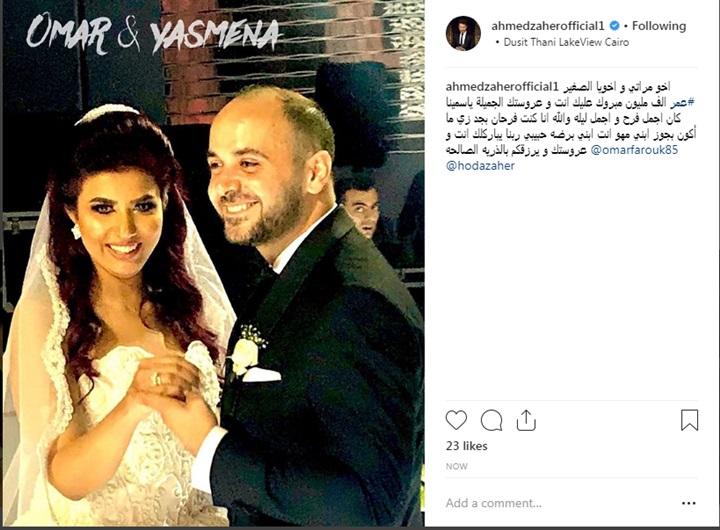The image size is (720, 530).
Task: Open the @hodazaher mention
Action: pyautogui.click(x=480, y=166)
